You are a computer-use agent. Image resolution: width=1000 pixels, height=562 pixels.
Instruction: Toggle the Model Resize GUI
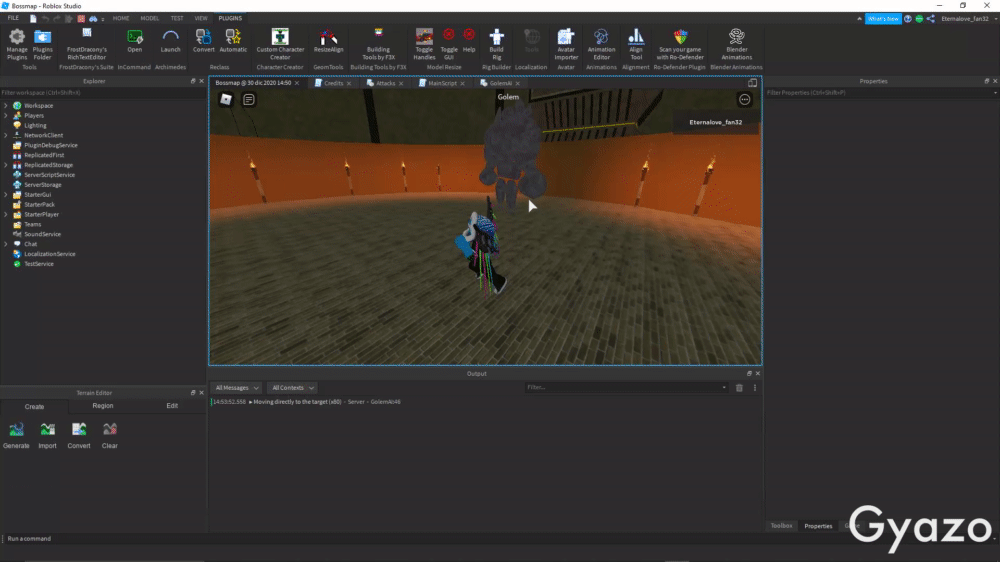click(449, 44)
